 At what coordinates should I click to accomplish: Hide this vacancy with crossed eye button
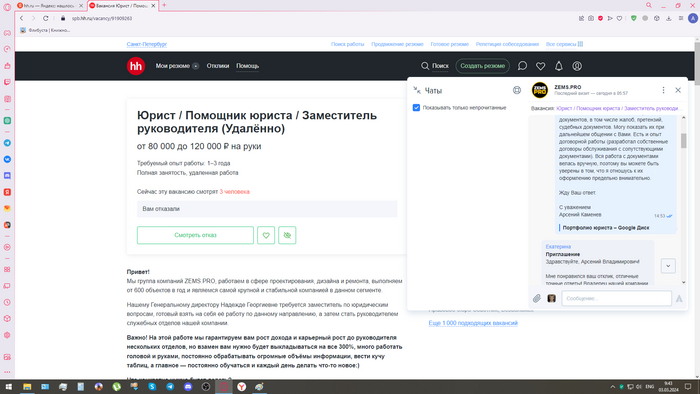pyautogui.click(x=287, y=235)
